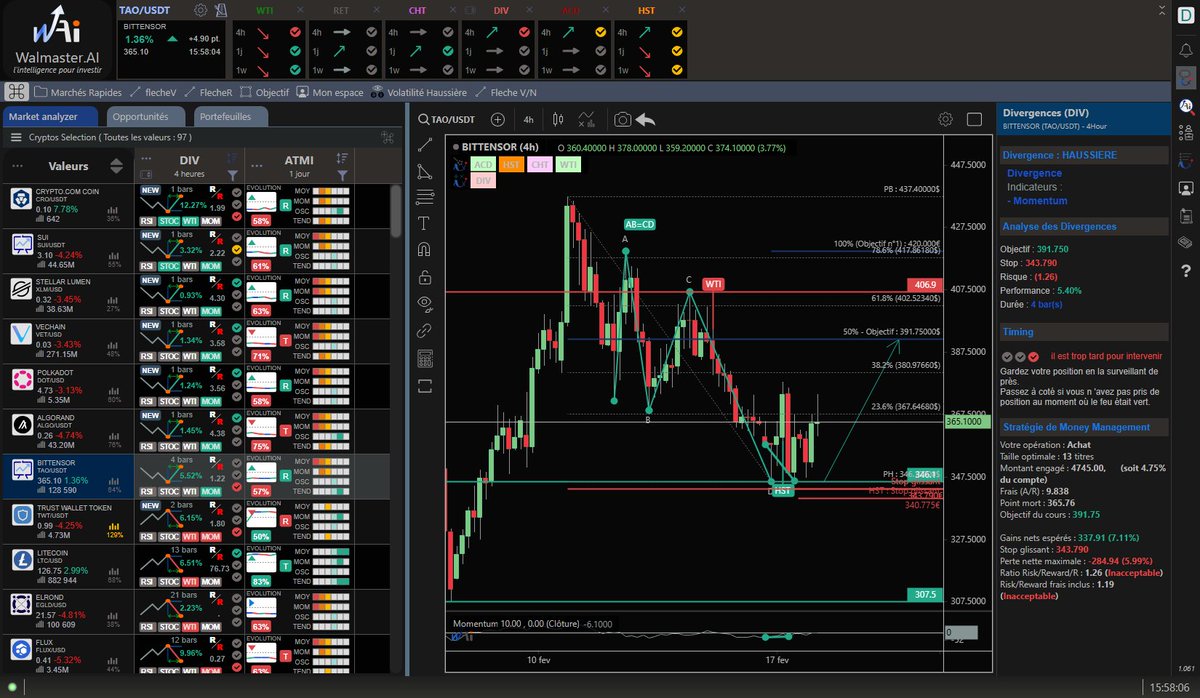Open the Marchés Rapides folder

tap(78, 92)
